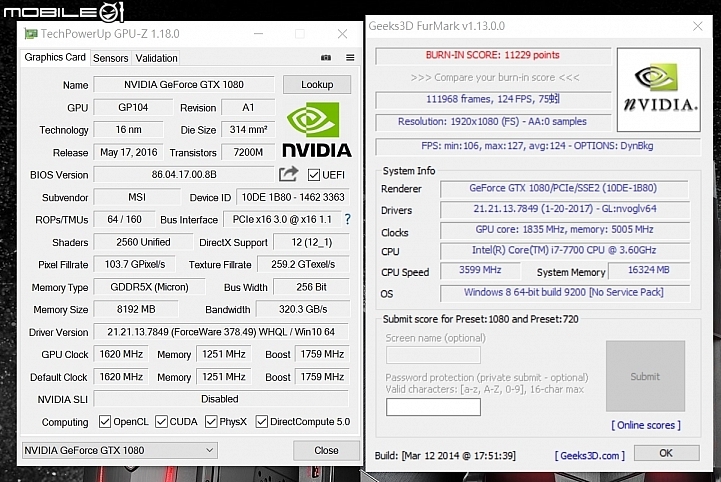Switch to the Sensors tab
The width and height of the screenshot is (721, 482).
110,58
